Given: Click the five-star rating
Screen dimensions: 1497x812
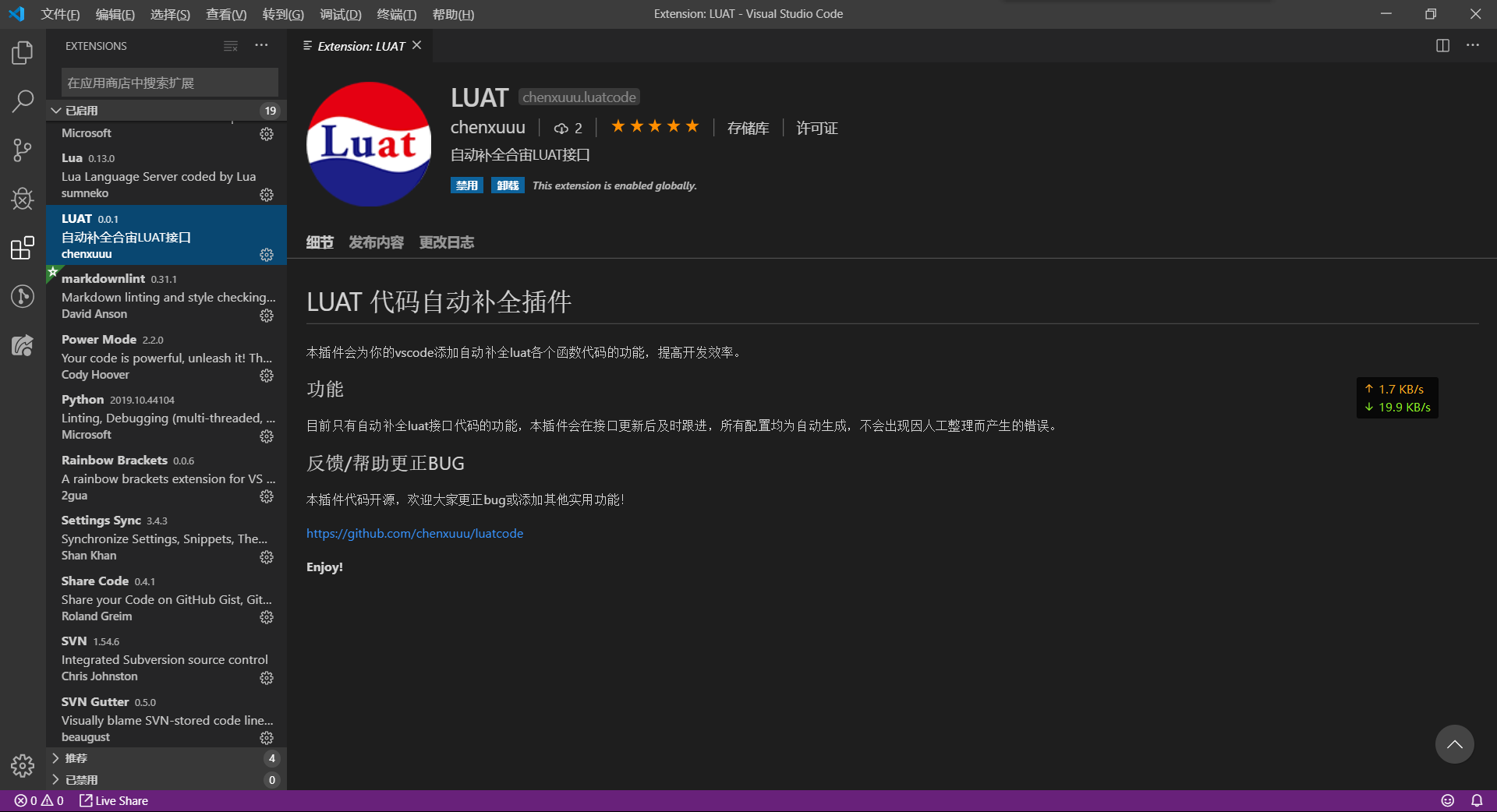Looking at the screenshot, I should [x=655, y=126].
